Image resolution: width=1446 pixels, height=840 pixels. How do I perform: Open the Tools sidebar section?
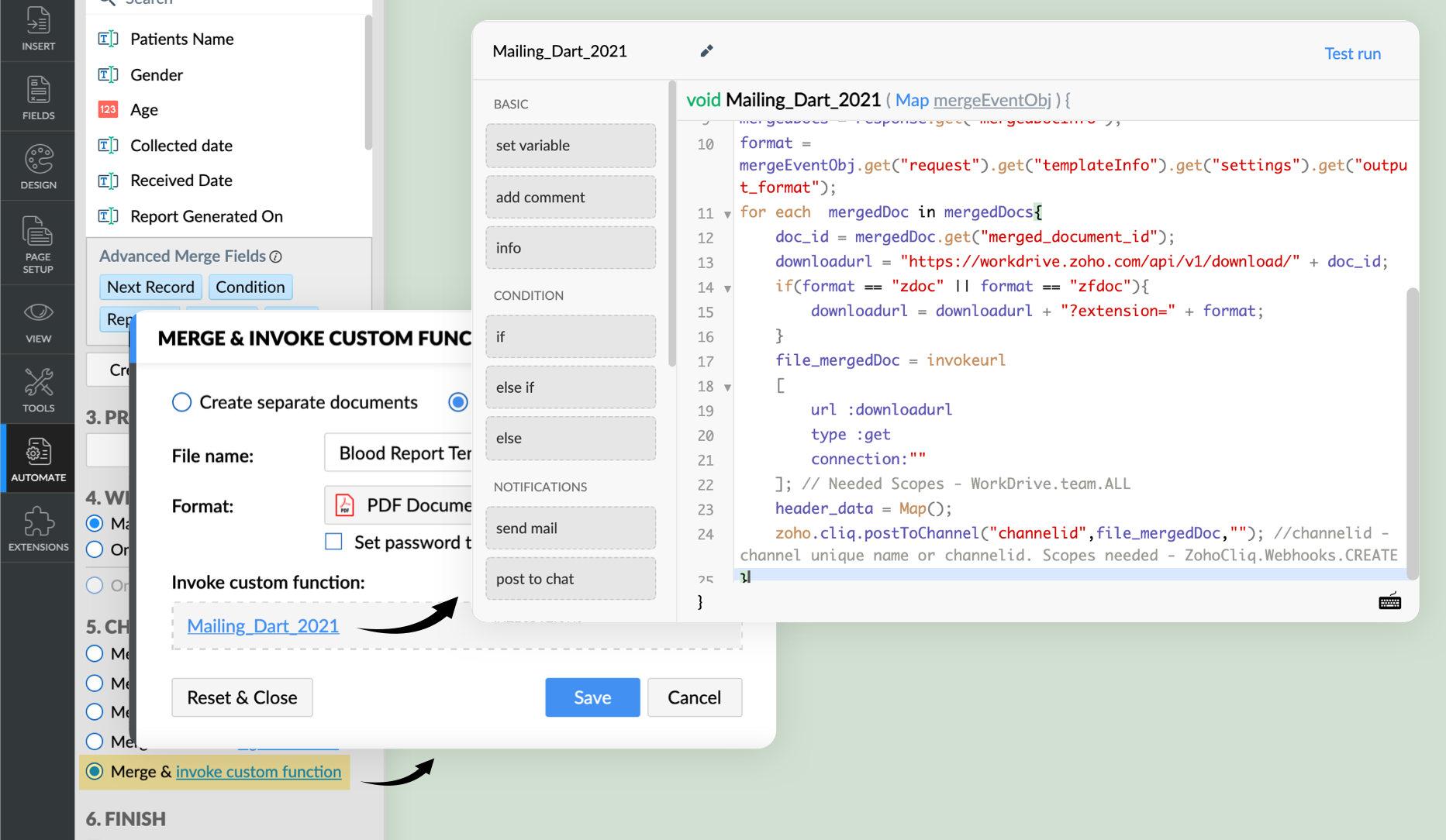(38, 390)
